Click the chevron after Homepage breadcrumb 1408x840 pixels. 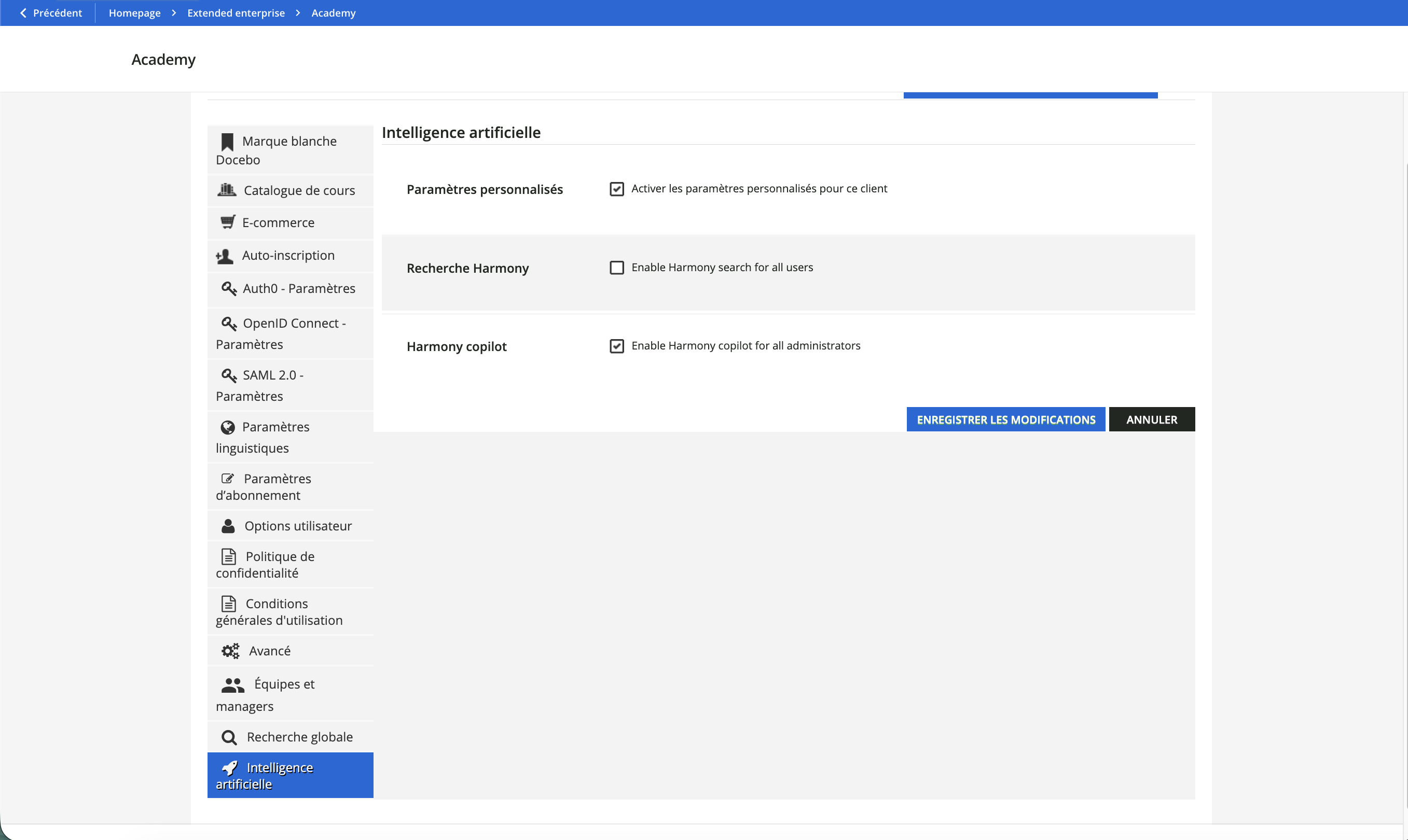[174, 13]
